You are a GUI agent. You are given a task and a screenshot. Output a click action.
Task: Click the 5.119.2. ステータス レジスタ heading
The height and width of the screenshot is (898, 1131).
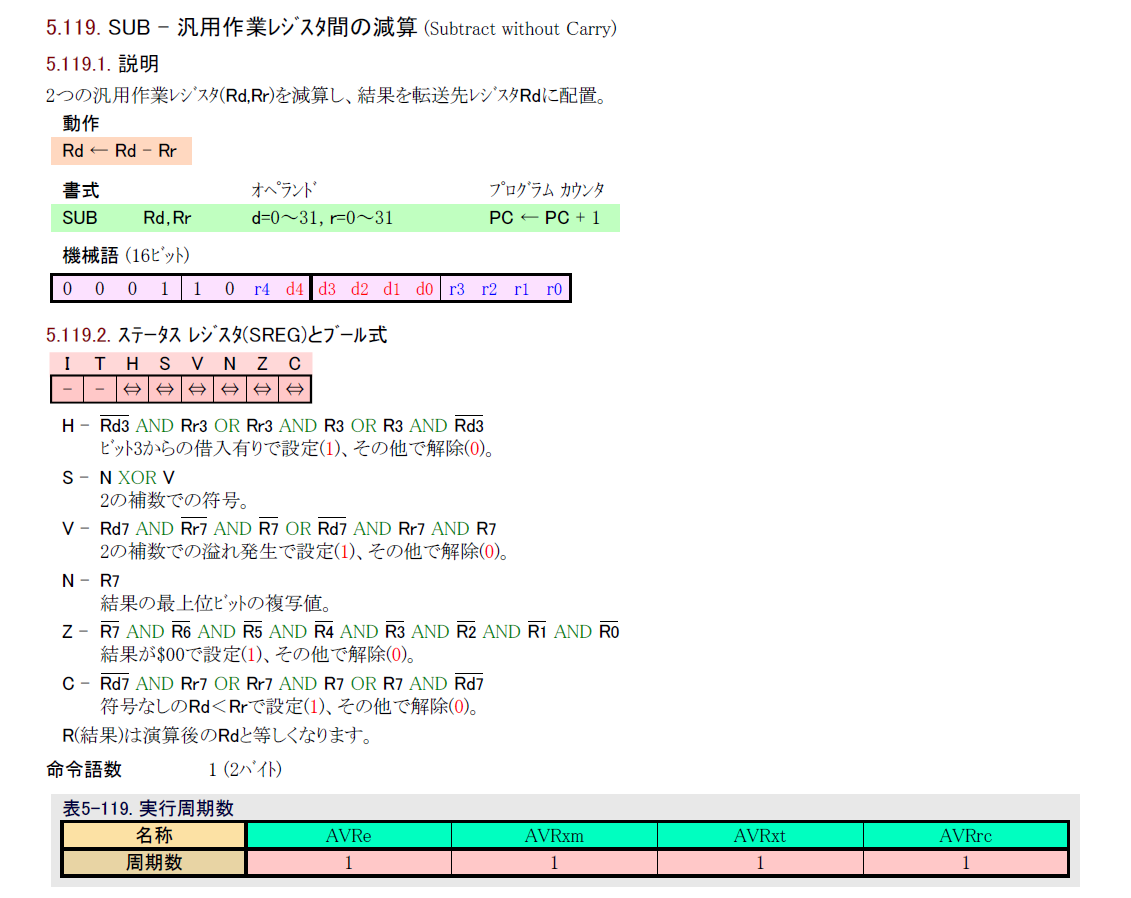point(216,335)
